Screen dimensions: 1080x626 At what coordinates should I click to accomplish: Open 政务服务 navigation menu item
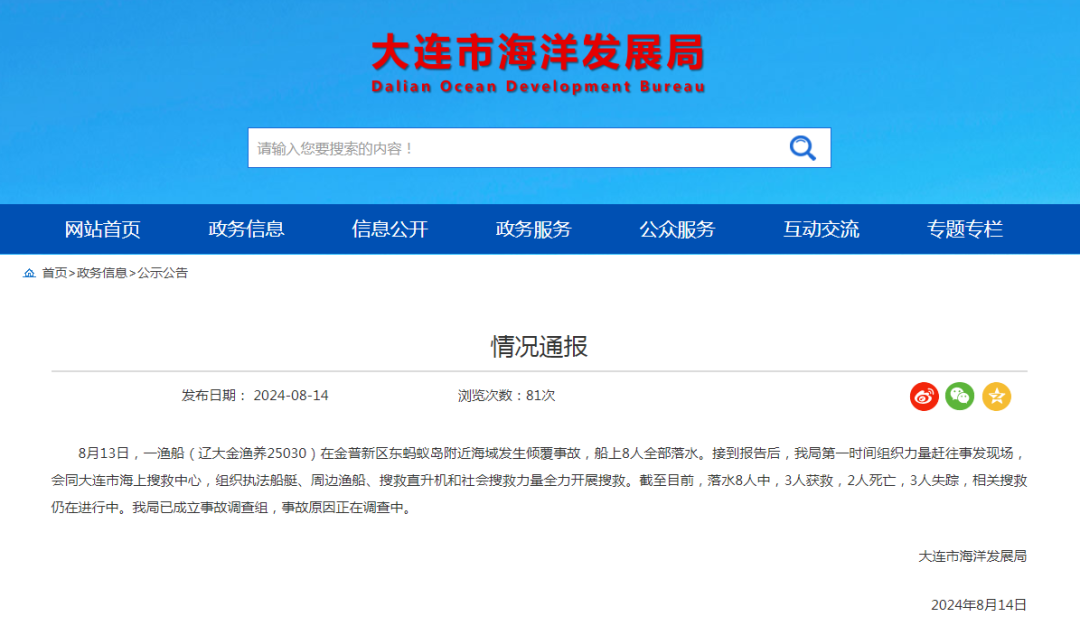534,229
